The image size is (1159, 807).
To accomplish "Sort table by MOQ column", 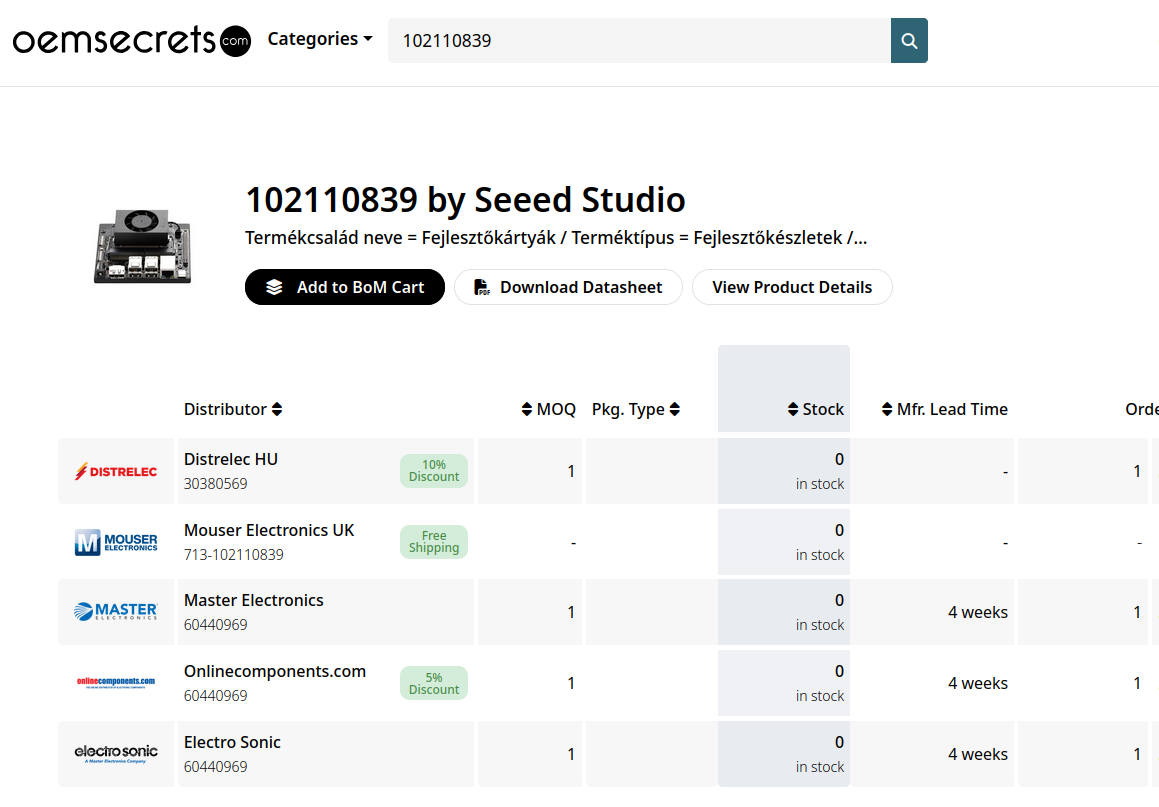I will coord(548,409).
